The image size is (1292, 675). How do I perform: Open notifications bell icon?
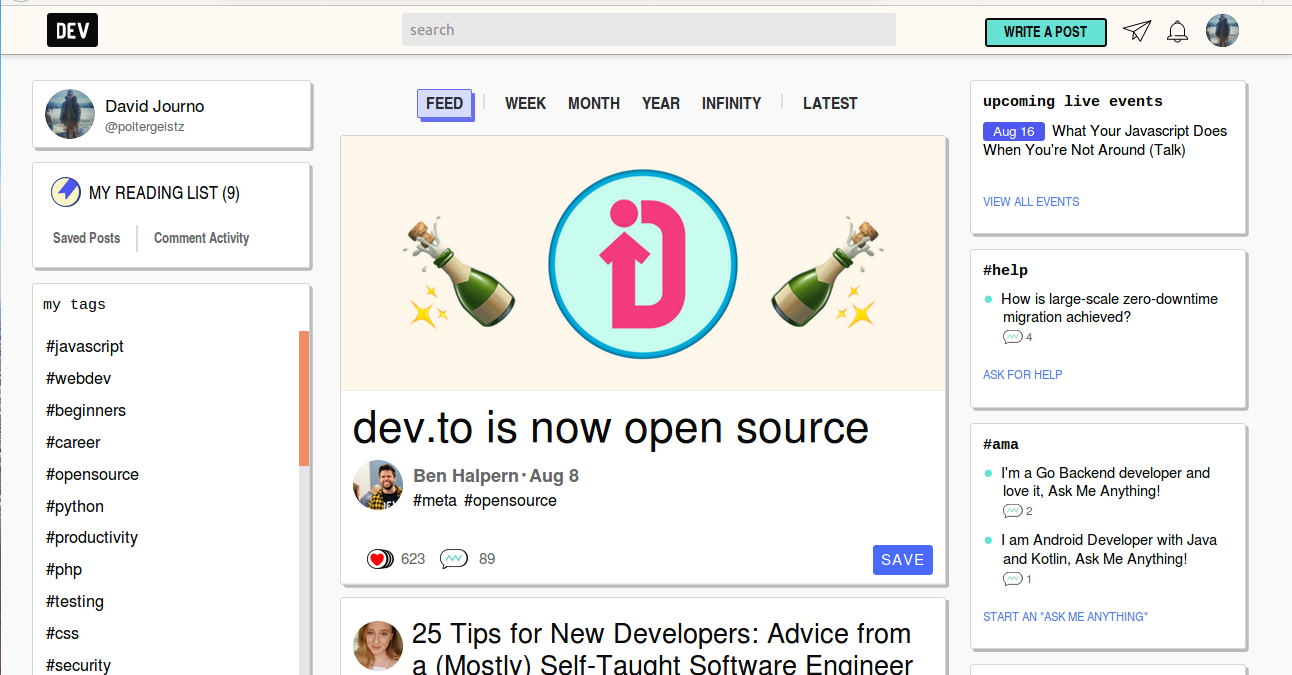1178,31
